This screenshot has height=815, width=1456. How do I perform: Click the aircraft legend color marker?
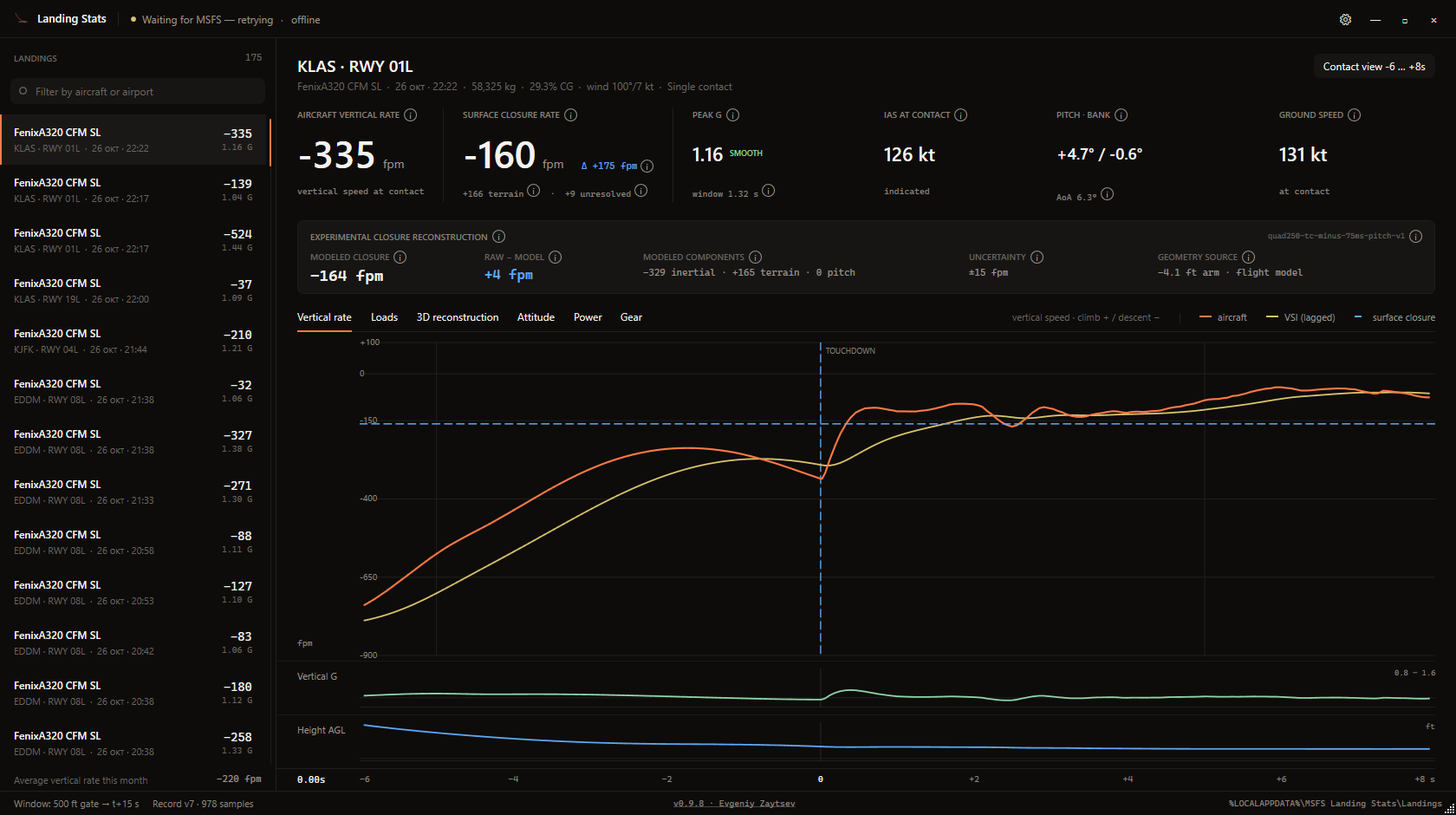tap(1206, 317)
